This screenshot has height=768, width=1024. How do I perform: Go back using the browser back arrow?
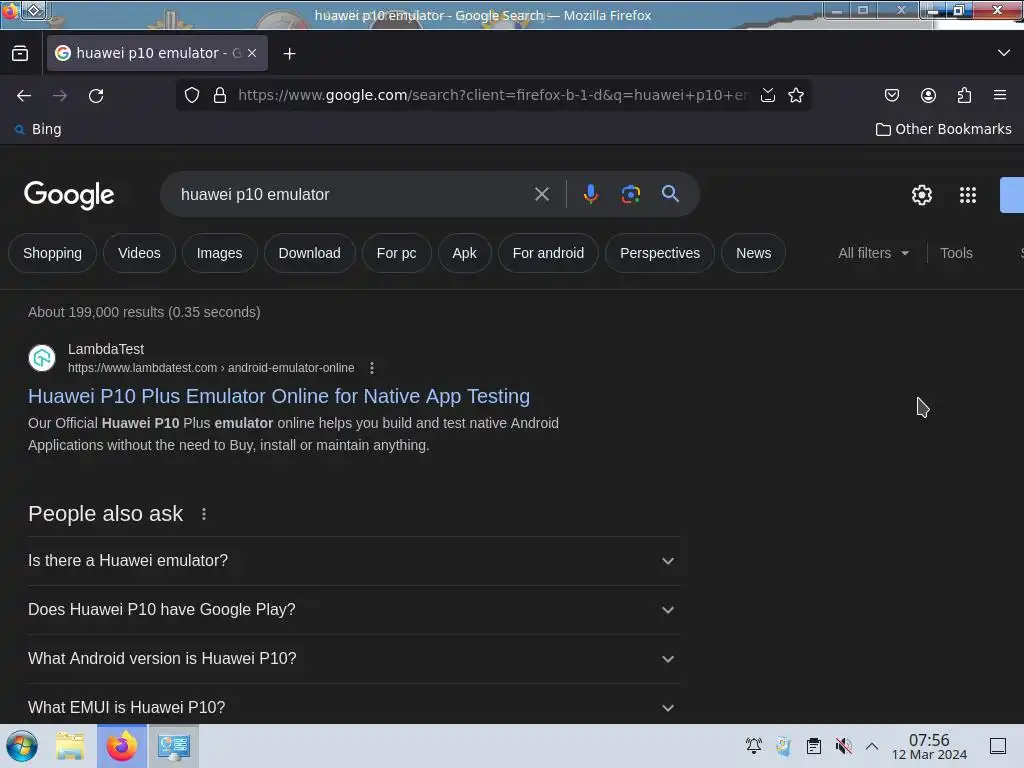coord(24,95)
